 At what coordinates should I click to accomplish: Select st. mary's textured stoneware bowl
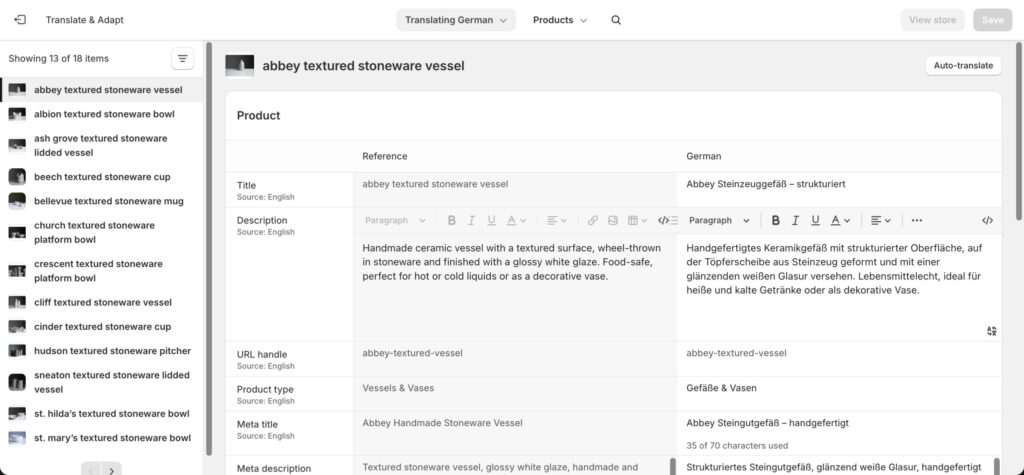[102, 438]
